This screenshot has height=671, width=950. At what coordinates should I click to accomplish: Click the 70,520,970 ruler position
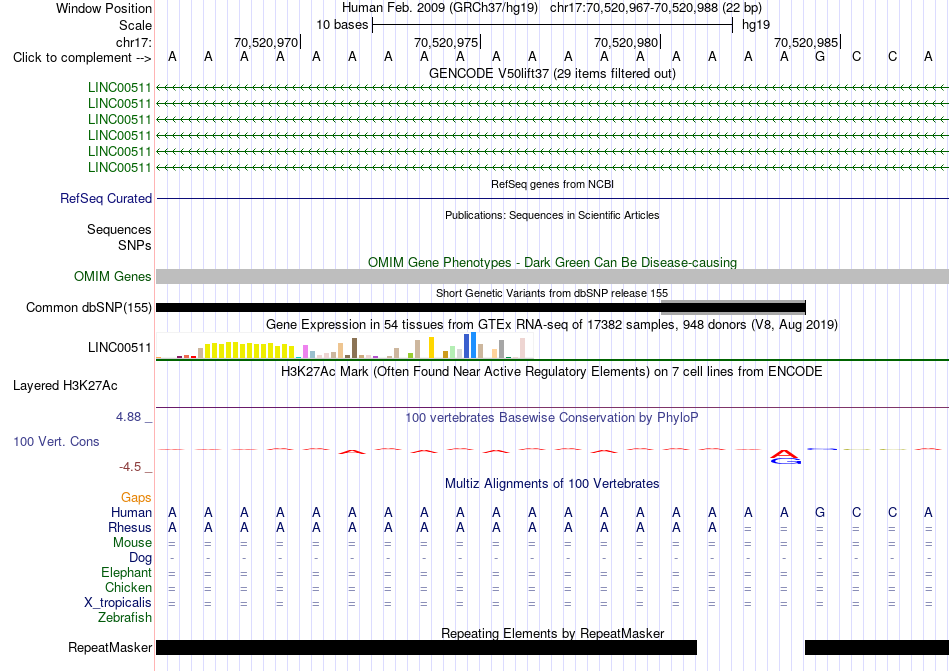(x=267, y=42)
